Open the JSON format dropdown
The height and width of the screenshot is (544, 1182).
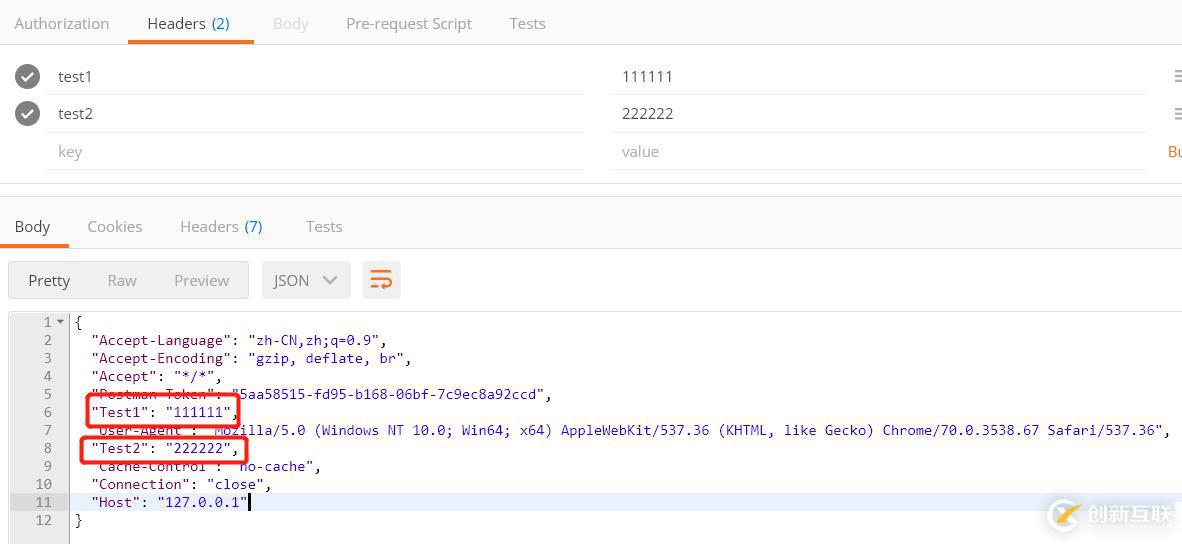[306, 280]
